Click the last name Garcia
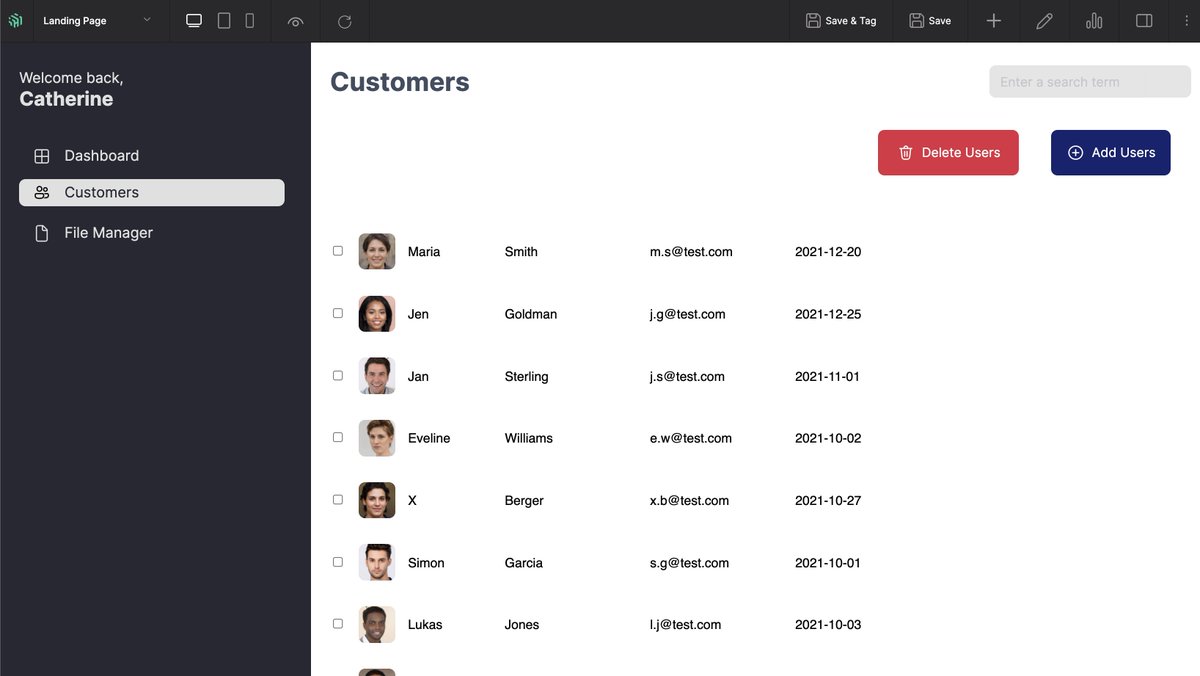This screenshot has height=676, width=1200. click(524, 563)
